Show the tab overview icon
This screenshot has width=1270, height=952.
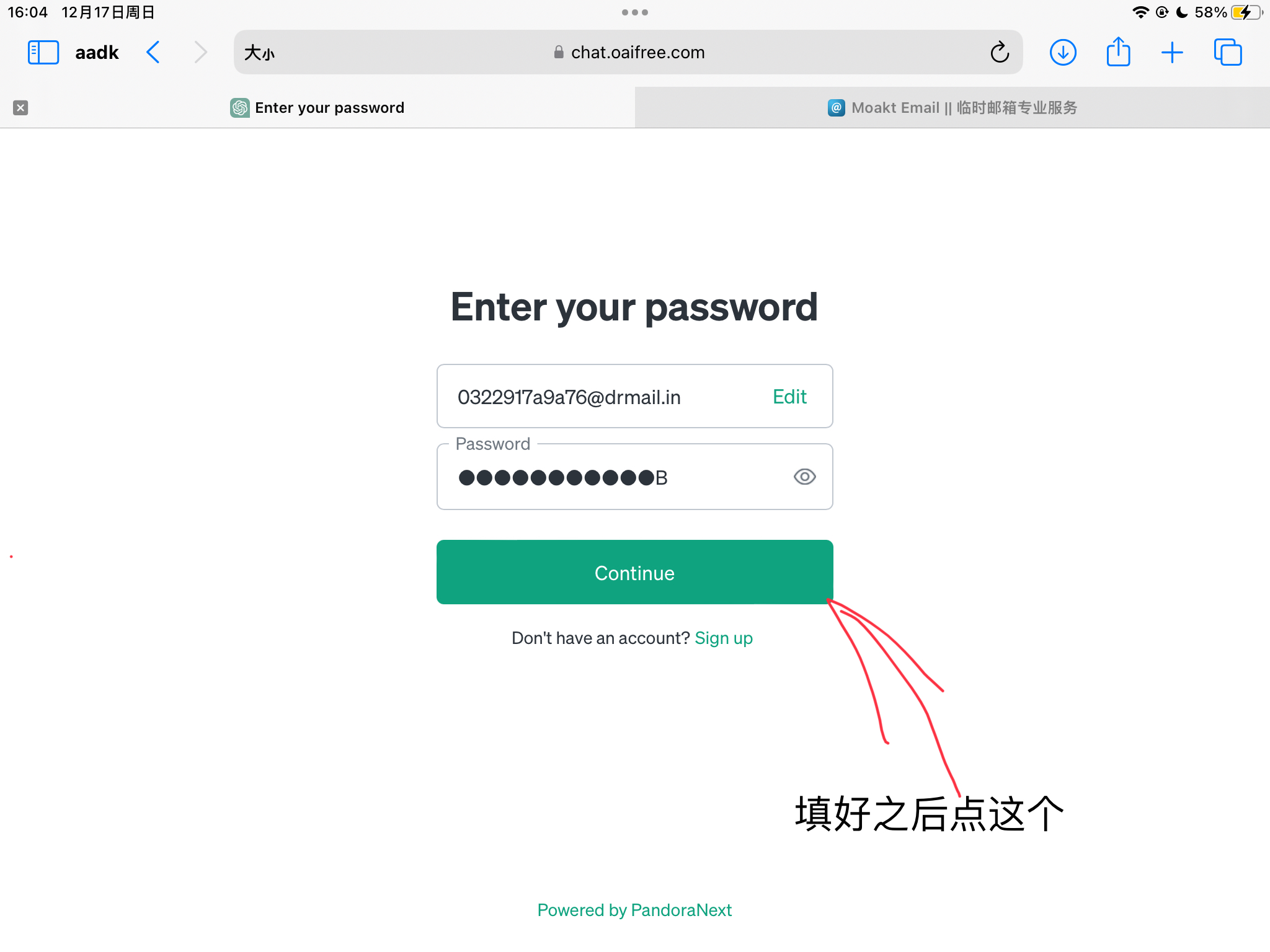point(1228,52)
